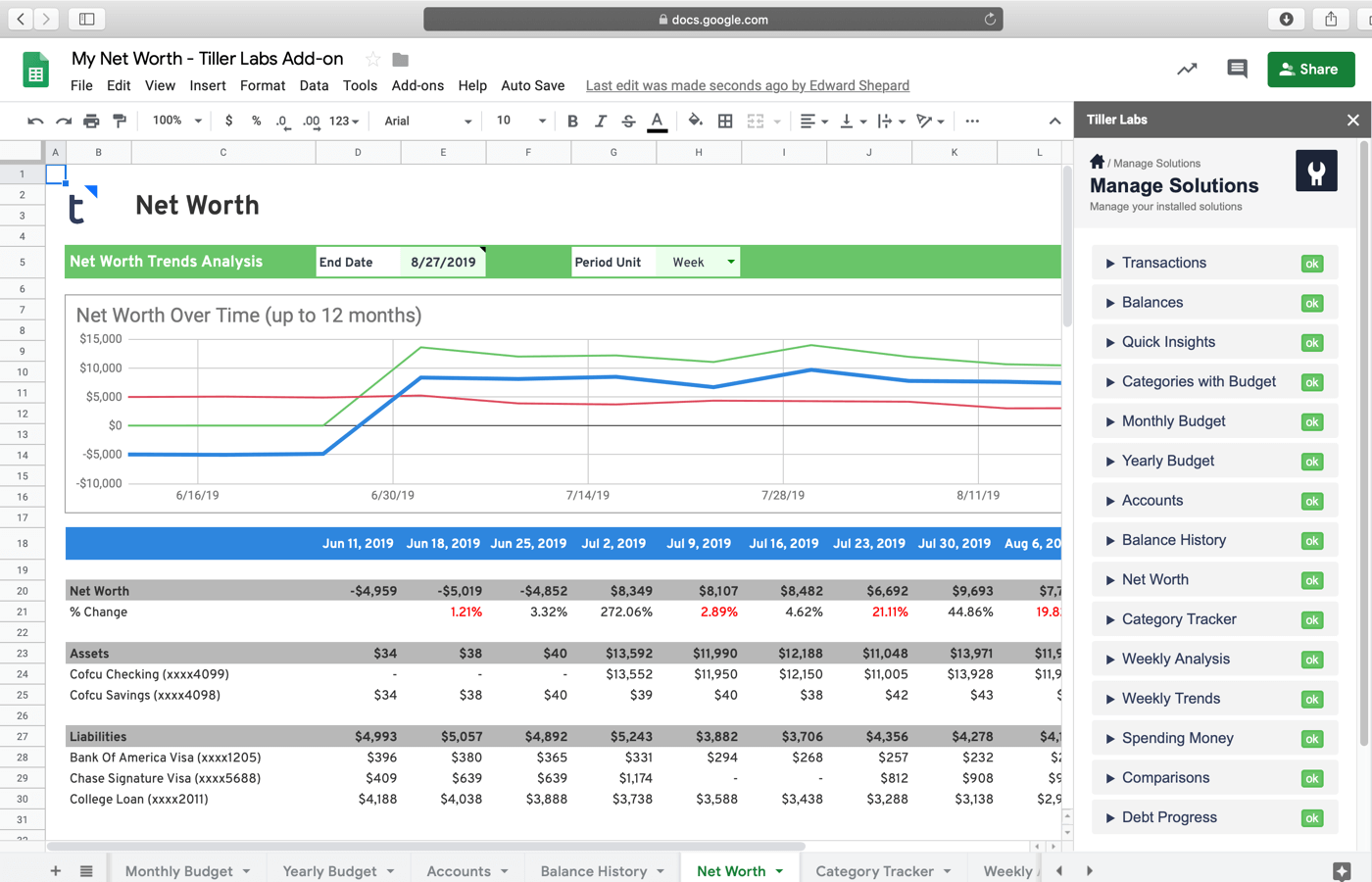The image size is (1372, 882).
Task: Switch to the Balance History sheet tab
Action: (602, 870)
